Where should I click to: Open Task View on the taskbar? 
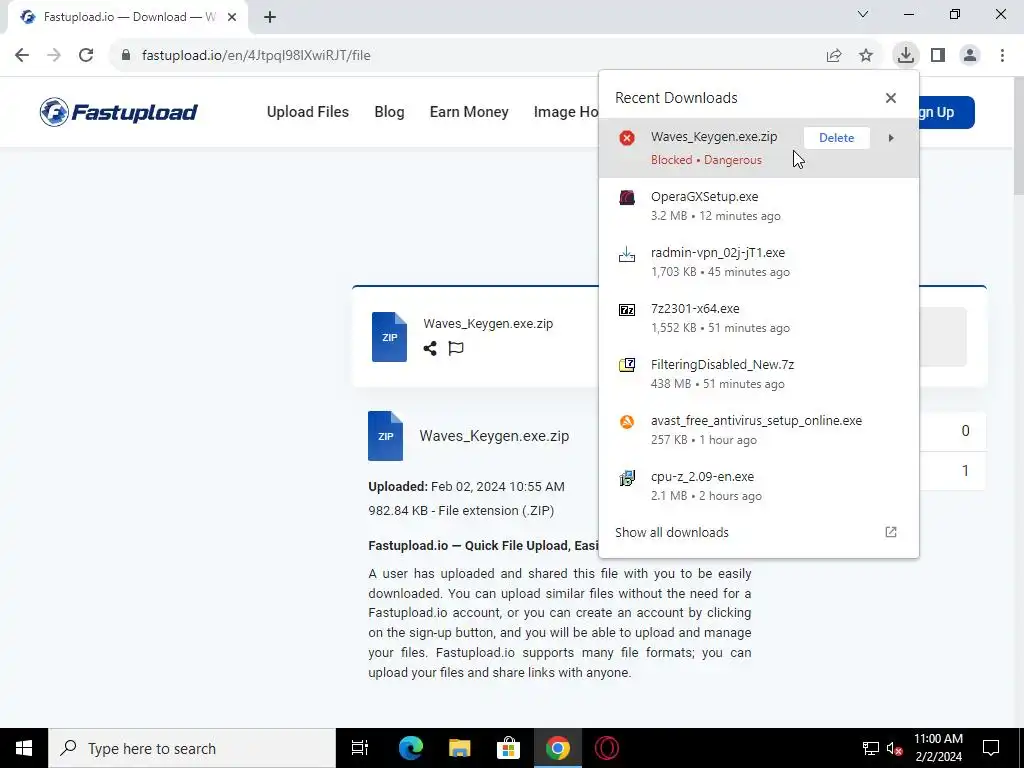pos(360,748)
